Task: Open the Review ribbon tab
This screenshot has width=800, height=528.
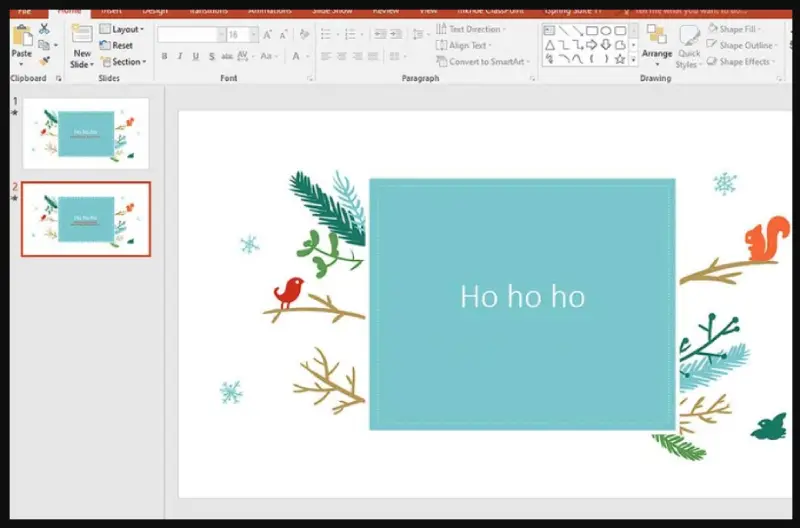Action: (x=386, y=11)
